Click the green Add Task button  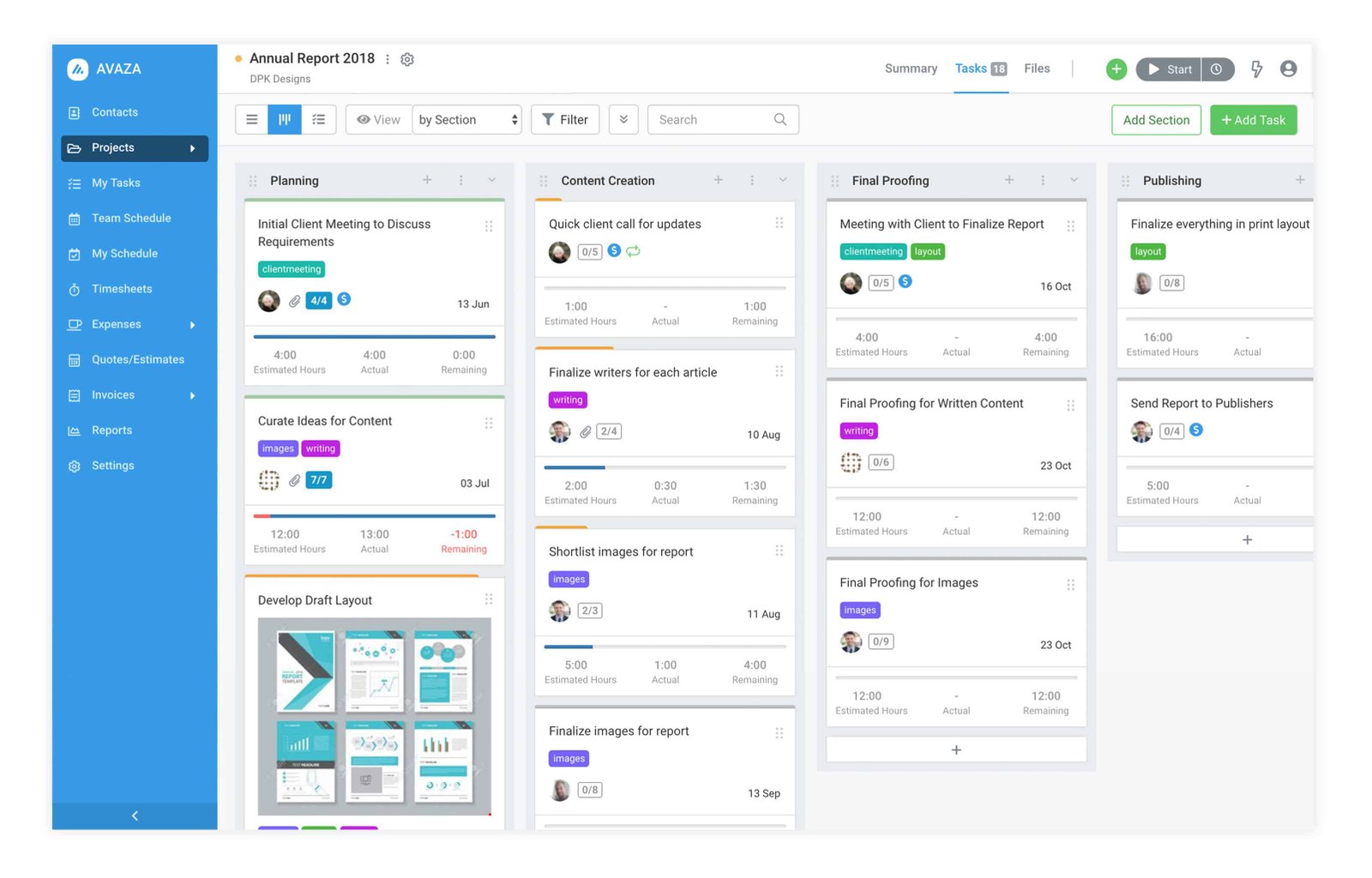[x=1253, y=120]
